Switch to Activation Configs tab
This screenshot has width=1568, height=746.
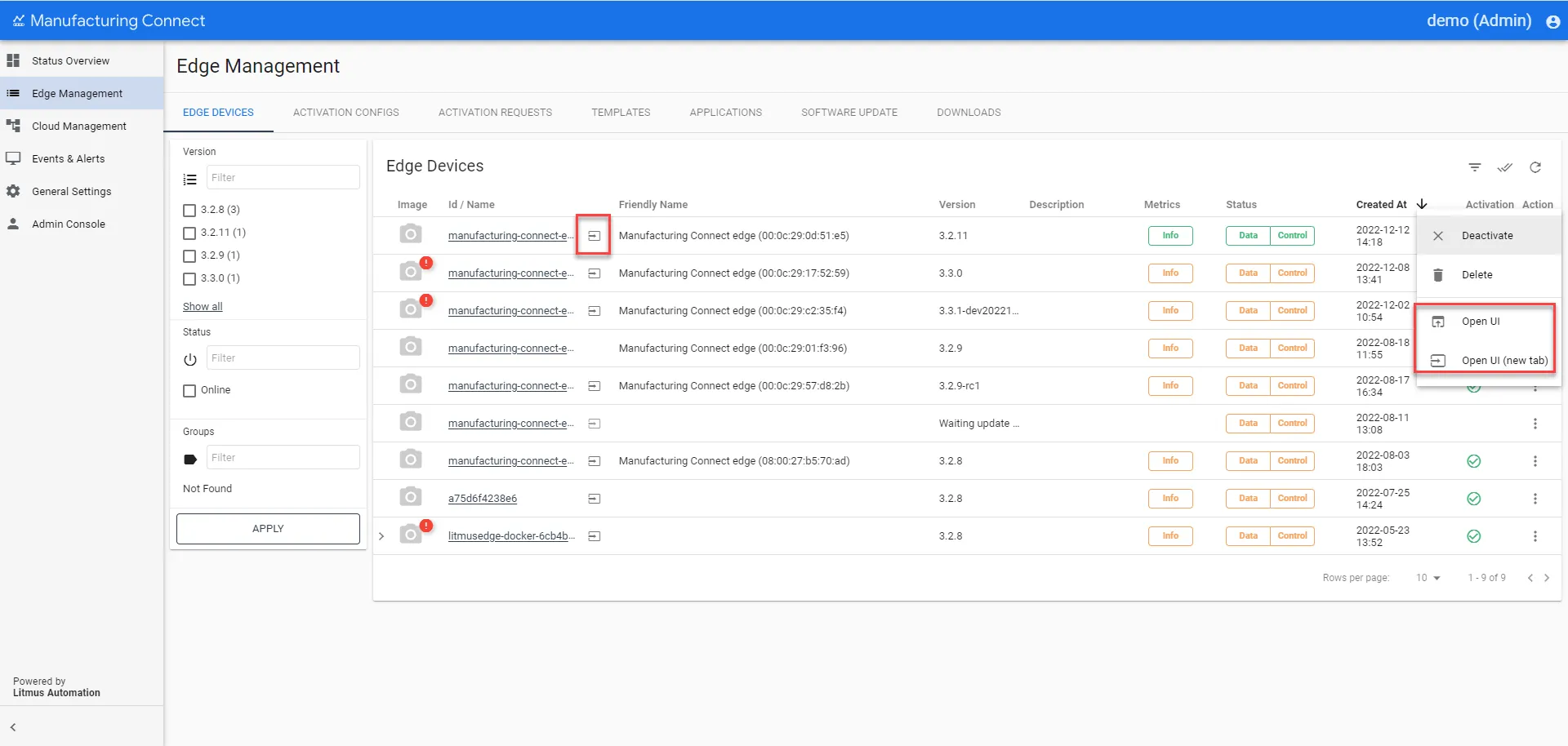pyautogui.click(x=346, y=113)
